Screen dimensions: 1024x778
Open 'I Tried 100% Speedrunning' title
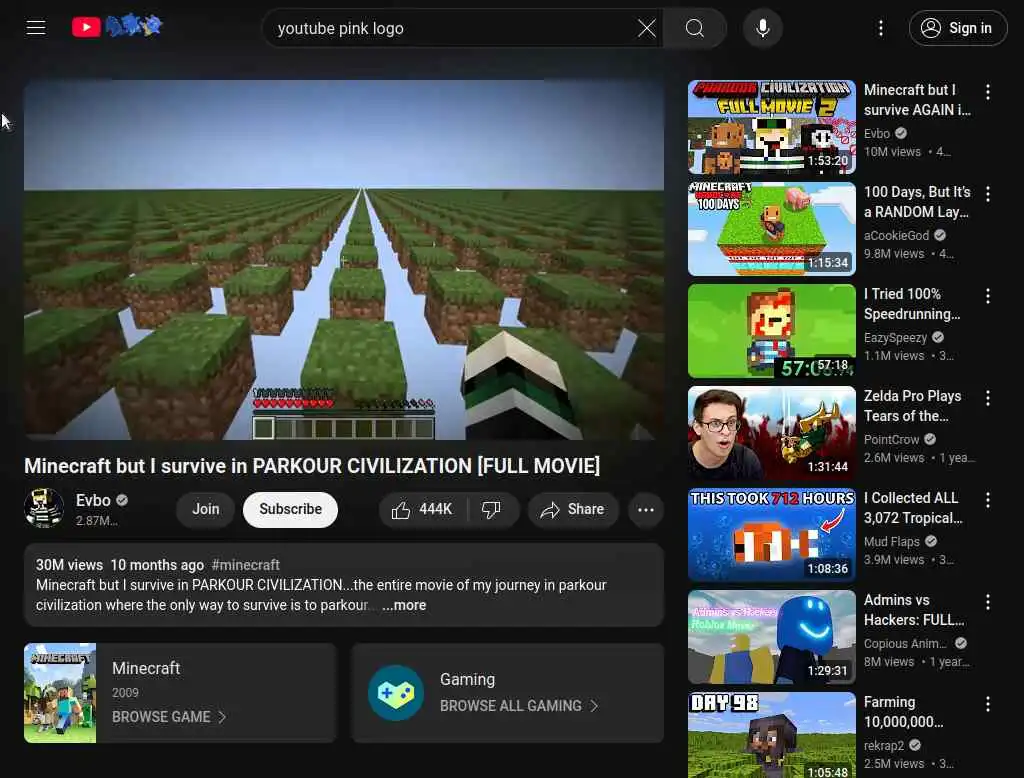[x=912, y=304]
